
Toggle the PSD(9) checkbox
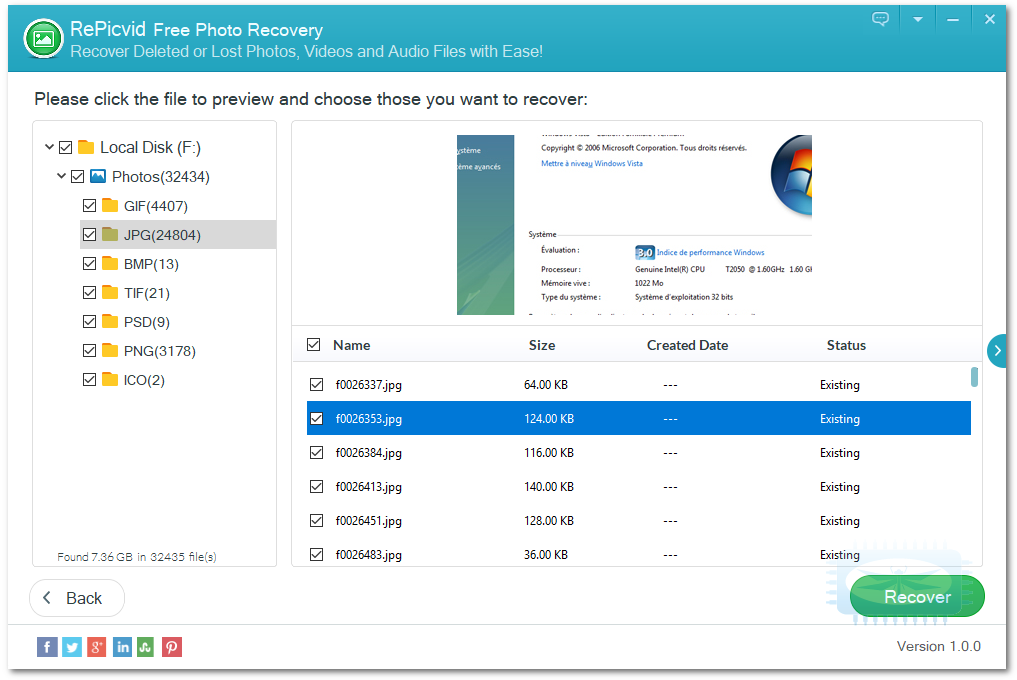point(90,322)
